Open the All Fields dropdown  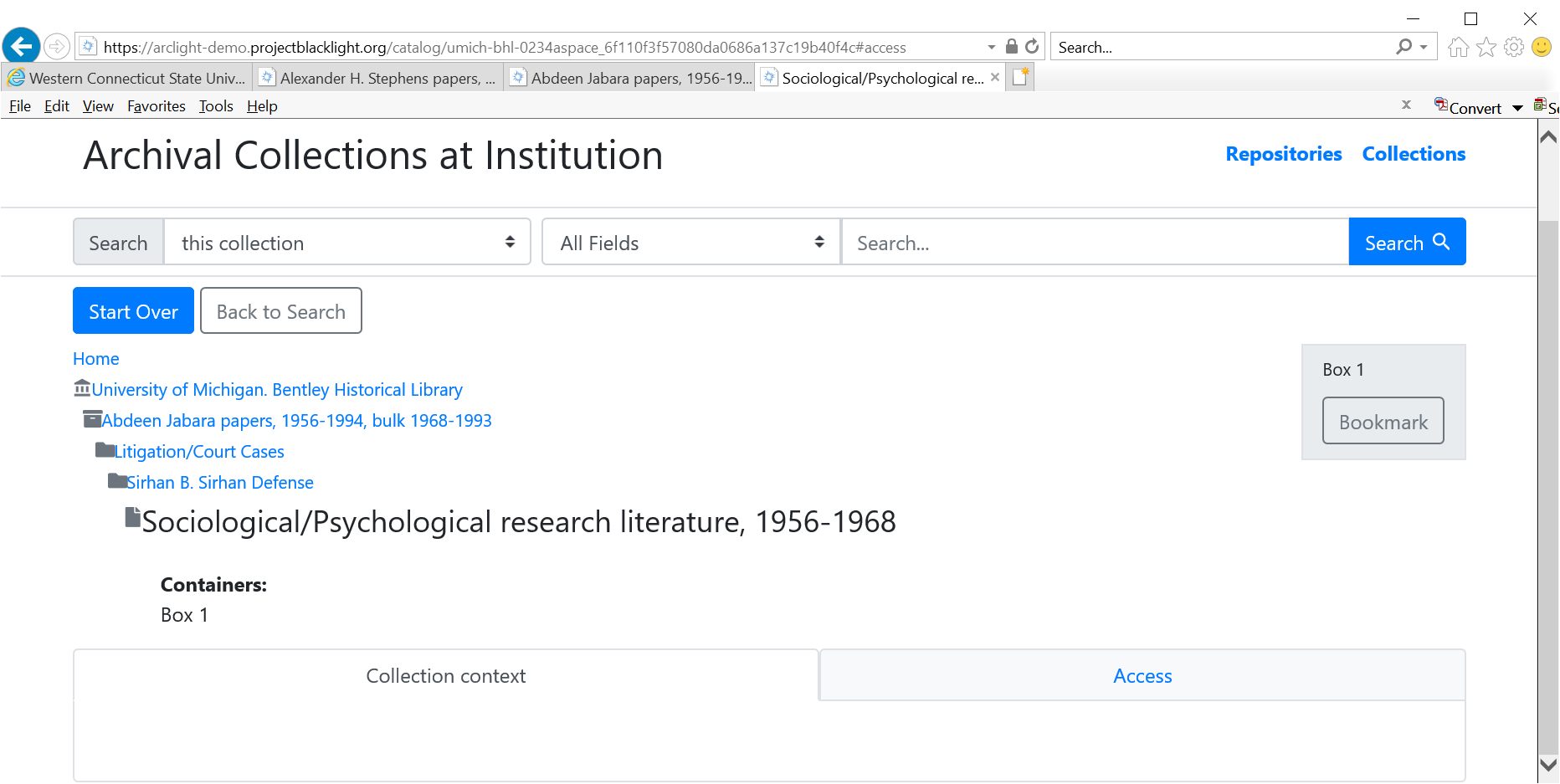click(689, 242)
